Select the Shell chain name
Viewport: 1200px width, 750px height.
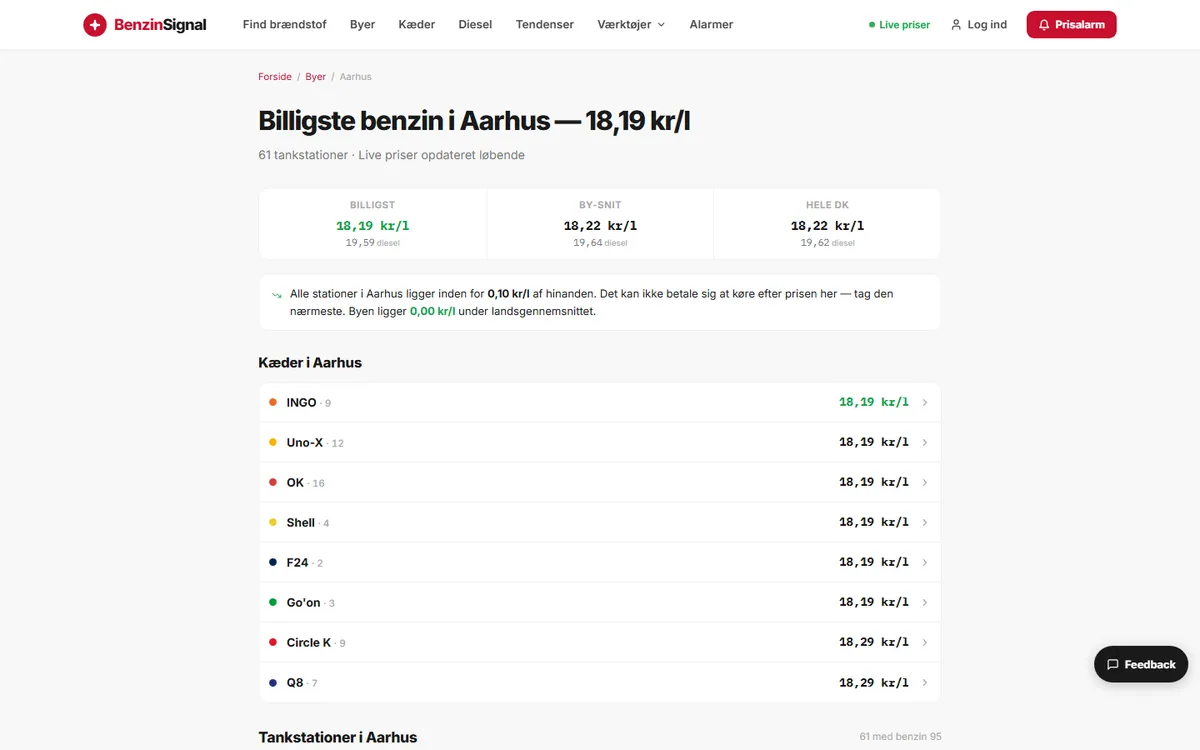(x=300, y=523)
